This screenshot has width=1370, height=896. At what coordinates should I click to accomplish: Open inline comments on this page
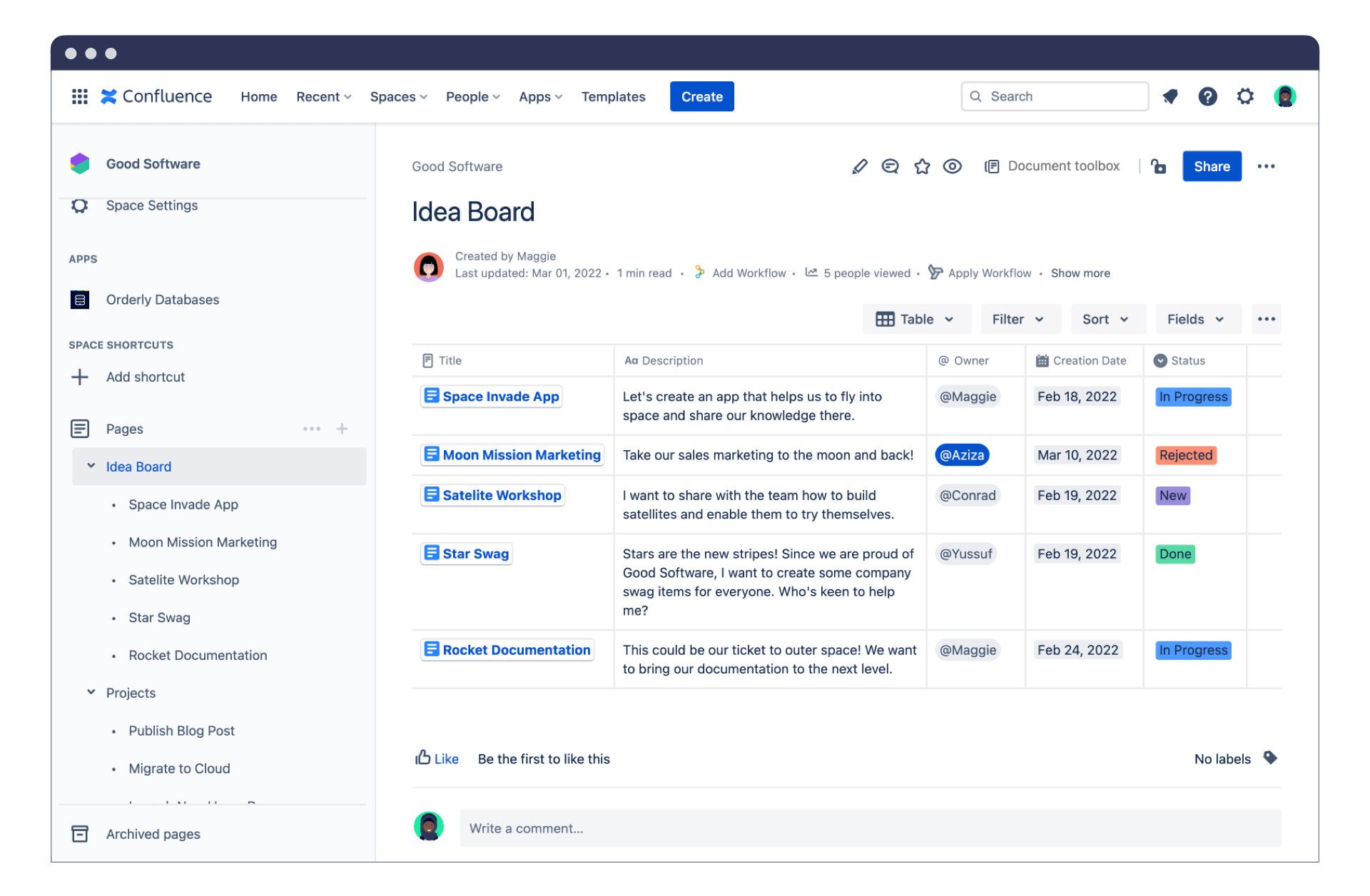pos(890,166)
